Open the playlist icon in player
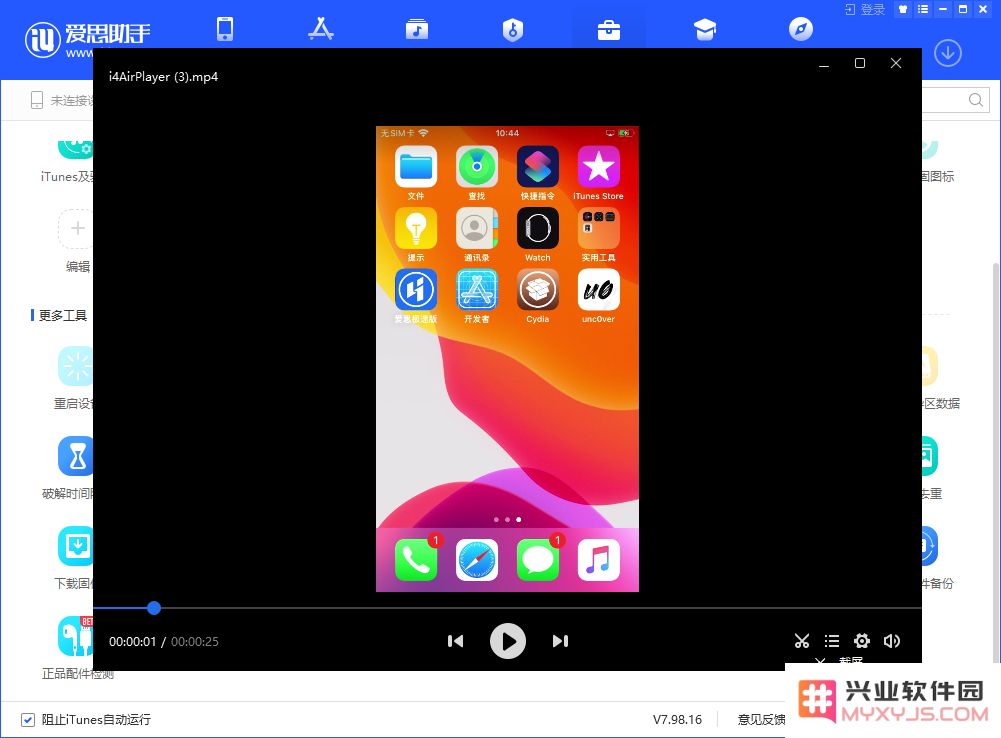1001x738 pixels. click(832, 641)
